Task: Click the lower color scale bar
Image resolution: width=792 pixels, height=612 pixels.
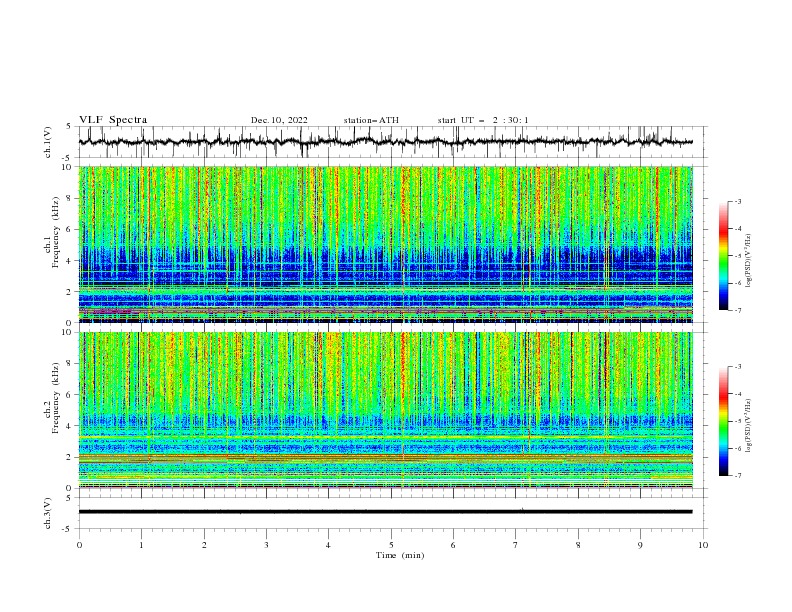Action: 723,421
